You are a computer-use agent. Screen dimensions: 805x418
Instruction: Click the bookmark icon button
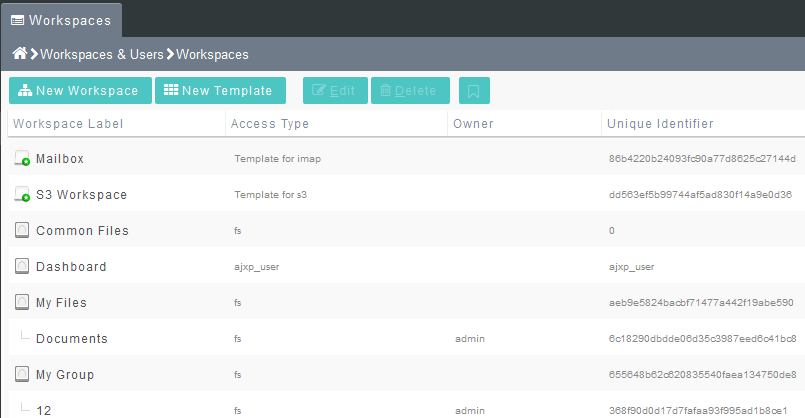474,91
